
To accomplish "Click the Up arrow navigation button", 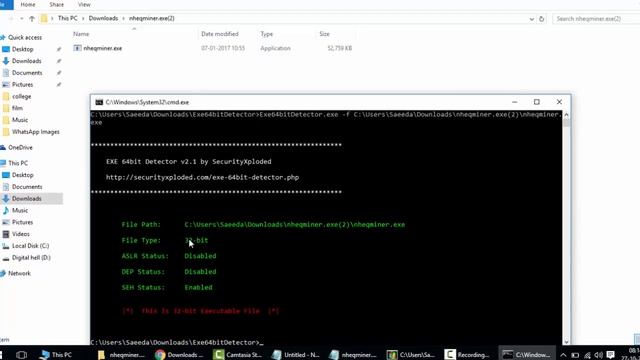I will (x=32, y=18).
